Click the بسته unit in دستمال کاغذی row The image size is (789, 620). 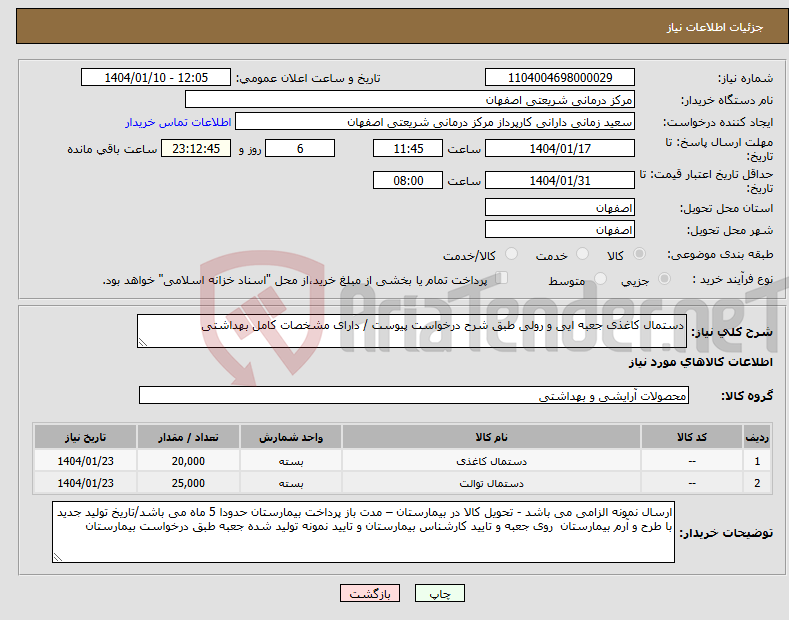[x=291, y=461]
